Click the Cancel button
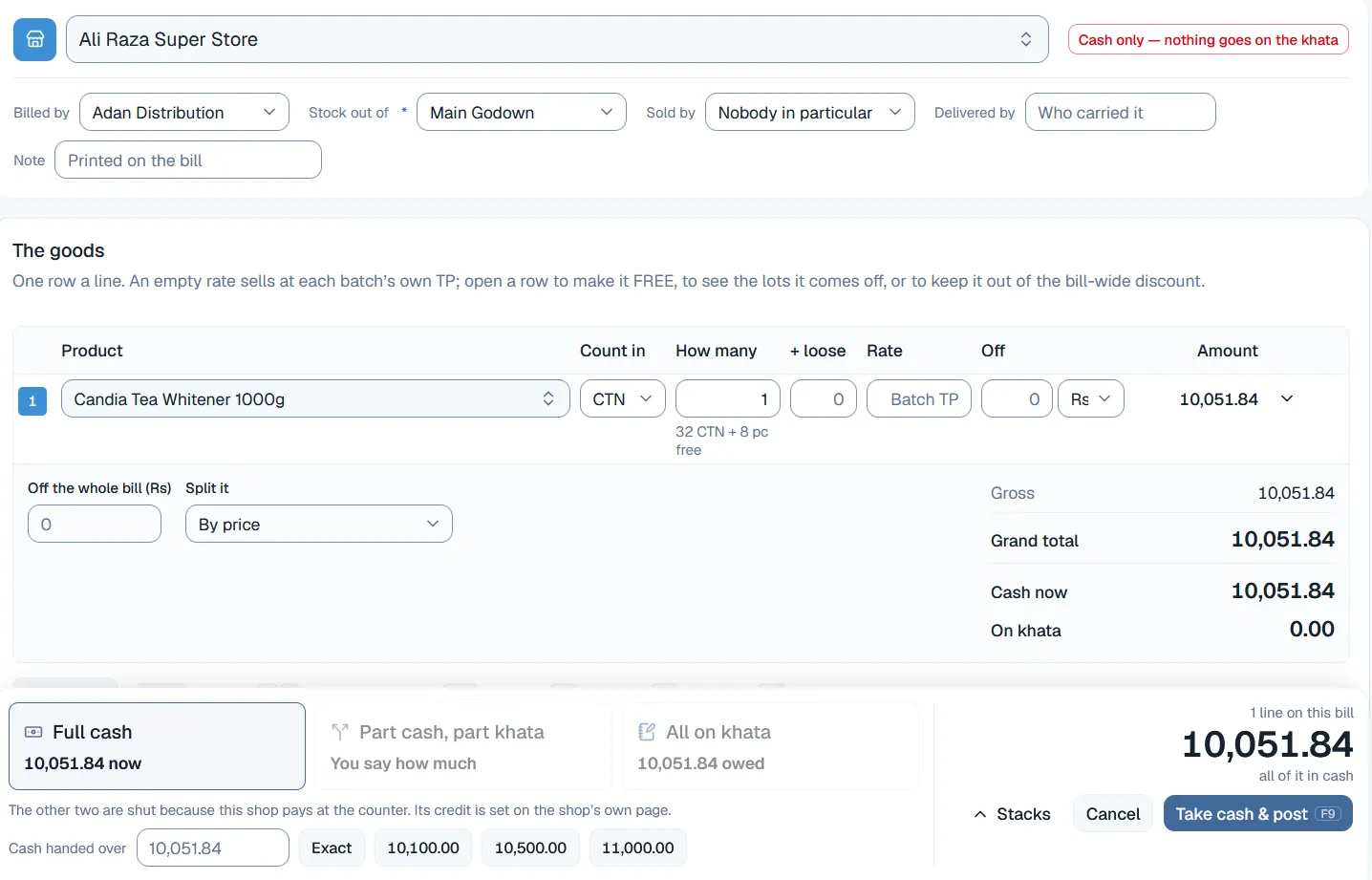This screenshot has width=1372, height=880. tap(1113, 814)
